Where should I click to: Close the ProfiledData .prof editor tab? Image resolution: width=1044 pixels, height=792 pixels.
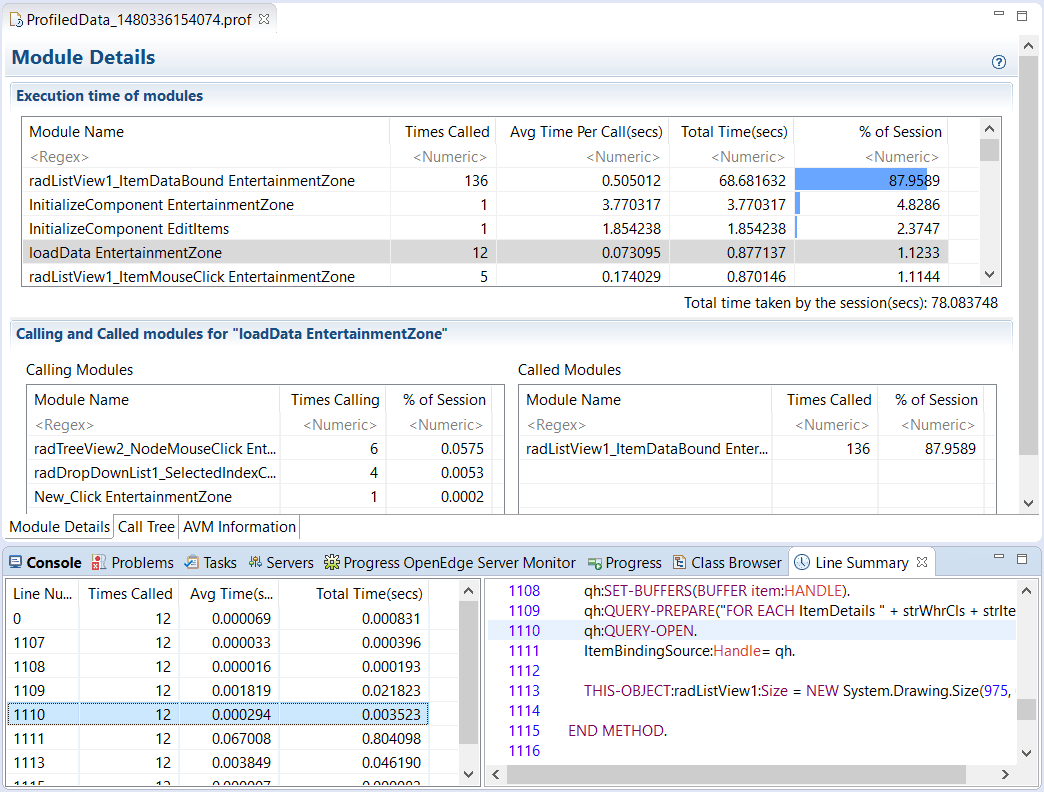pos(264,19)
